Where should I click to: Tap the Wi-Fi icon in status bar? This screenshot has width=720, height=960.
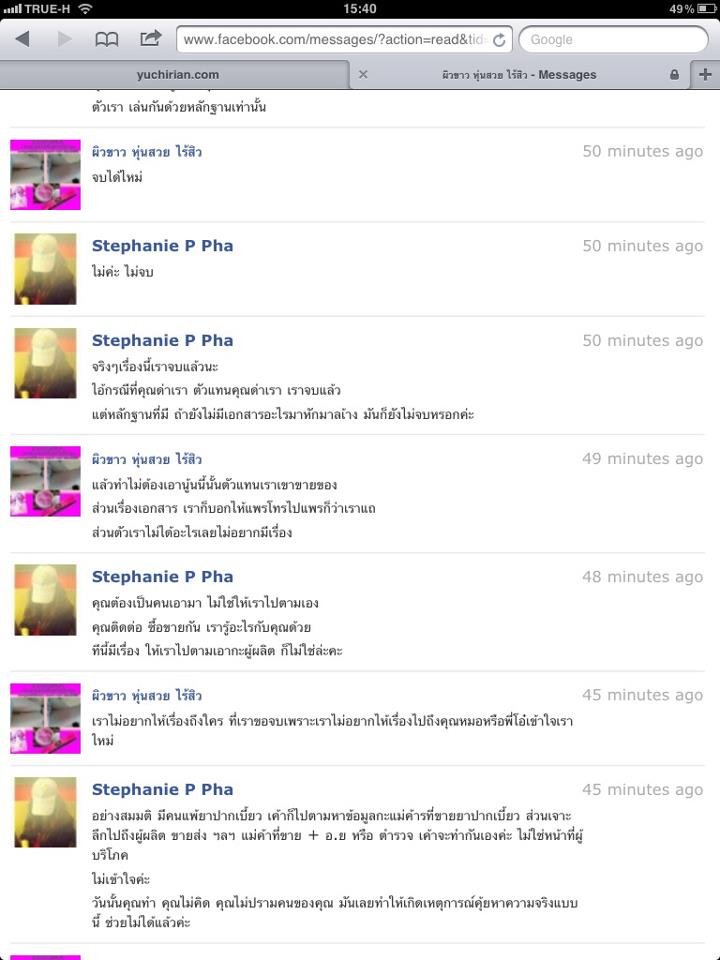(x=86, y=9)
